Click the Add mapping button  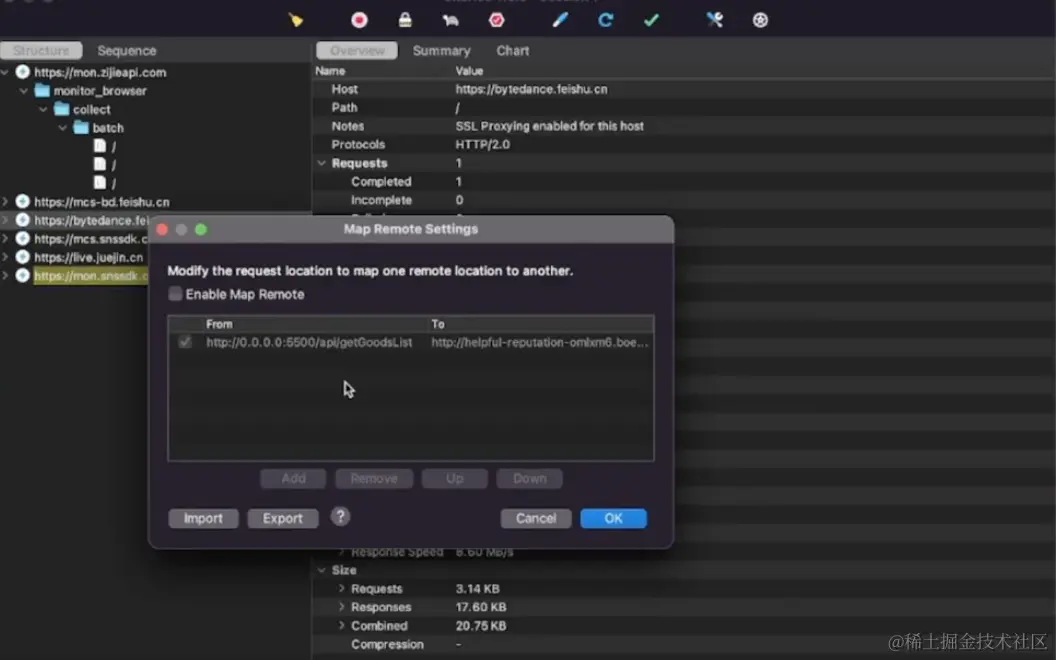click(293, 478)
